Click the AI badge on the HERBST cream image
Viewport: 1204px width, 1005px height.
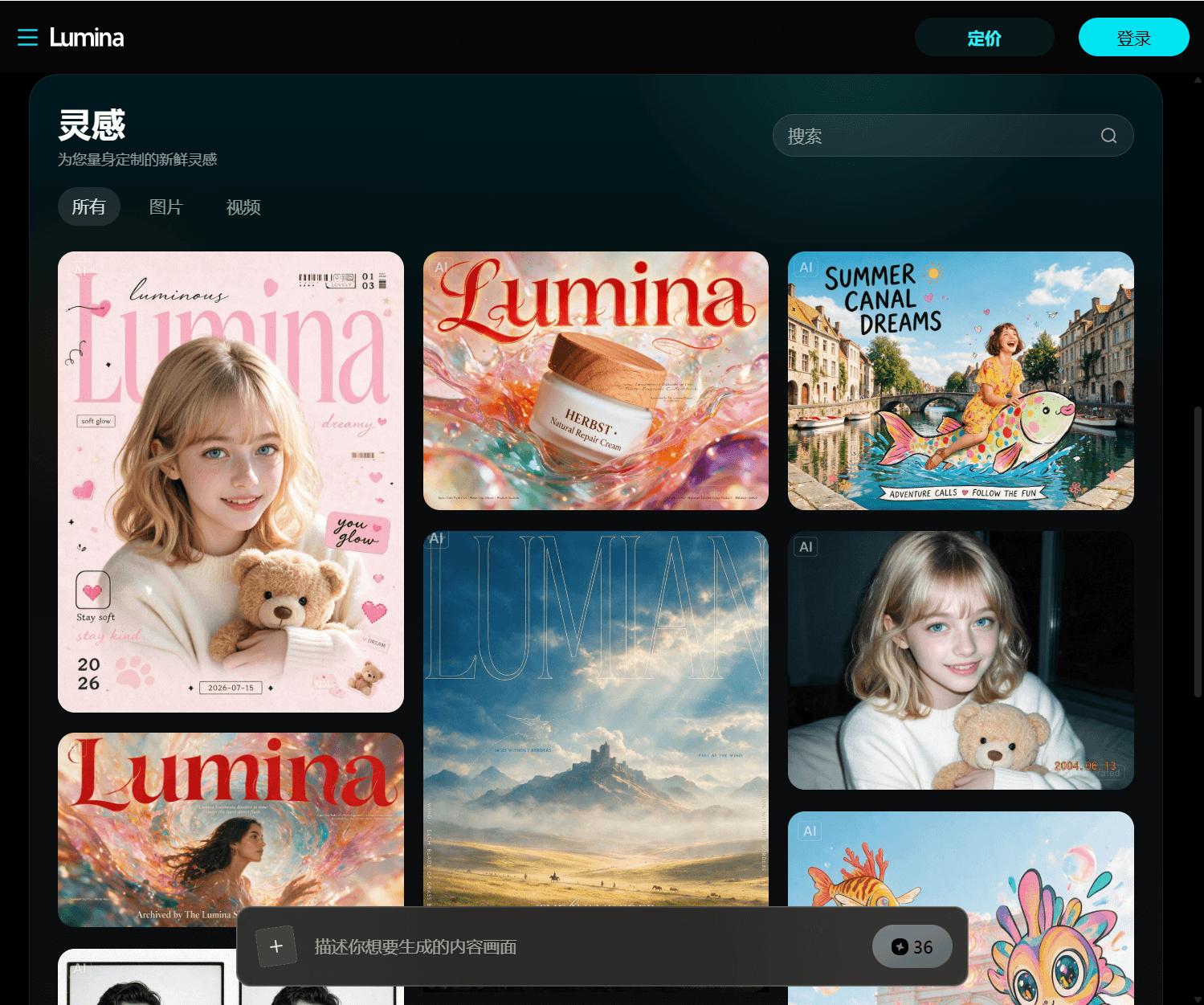[x=442, y=268]
